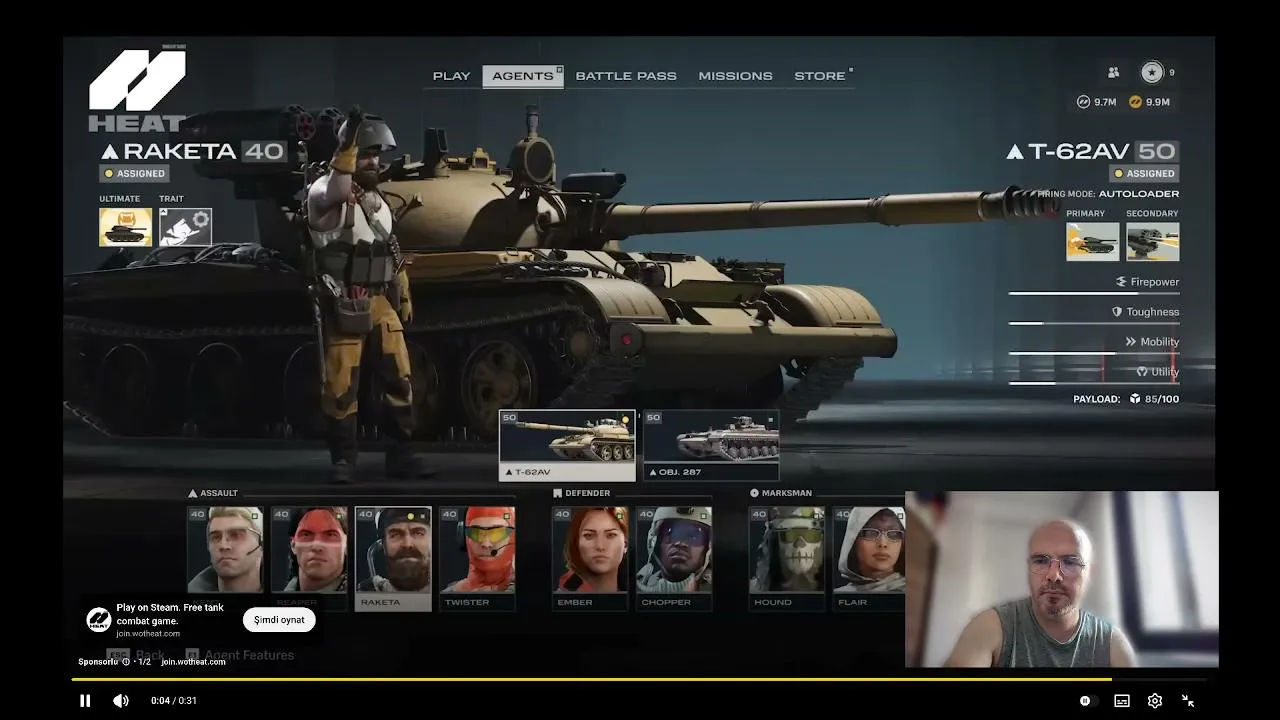Click the 0:04 / 0:31 time display
Image resolution: width=1280 pixels, height=720 pixels.
(174, 701)
